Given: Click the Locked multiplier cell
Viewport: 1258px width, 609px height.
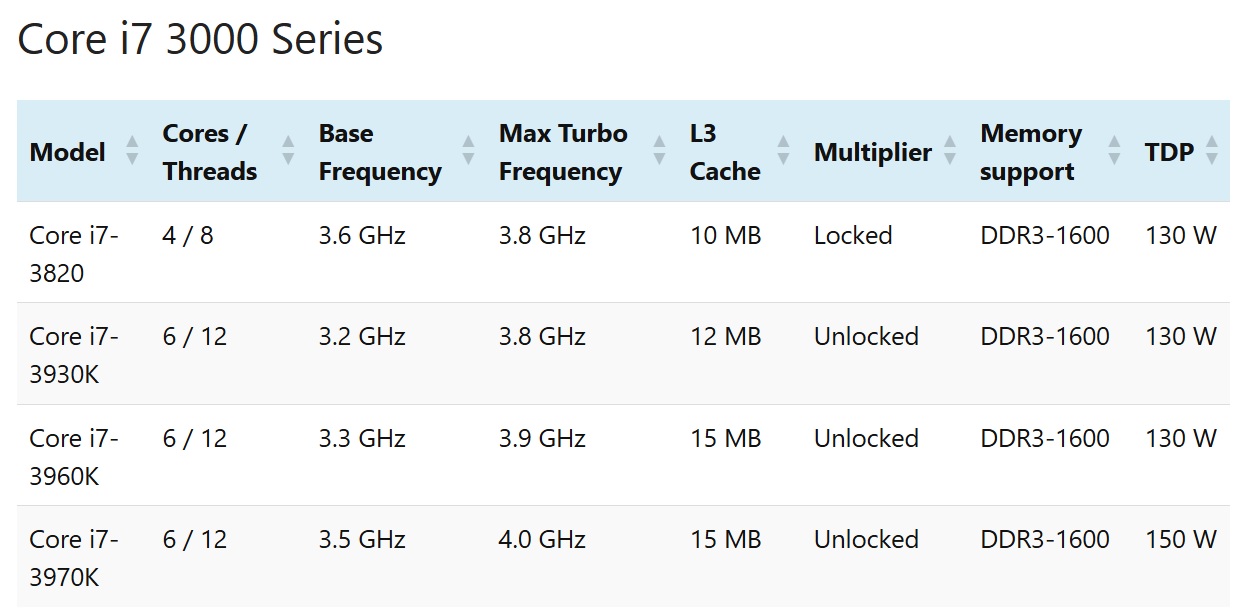Looking at the screenshot, I should pos(853,236).
